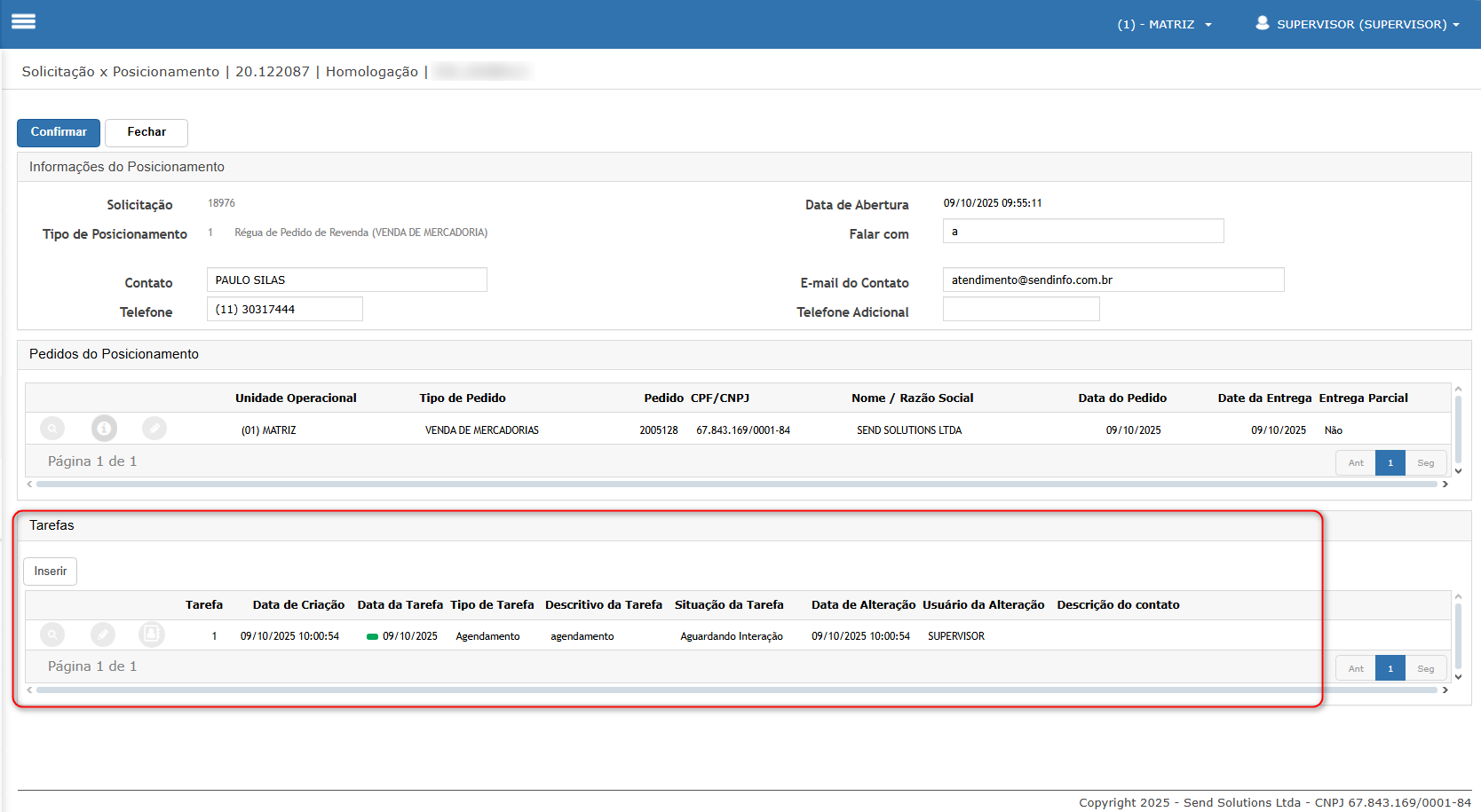
Task: Click the supervisor user profile icon
Action: point(1262,23)
